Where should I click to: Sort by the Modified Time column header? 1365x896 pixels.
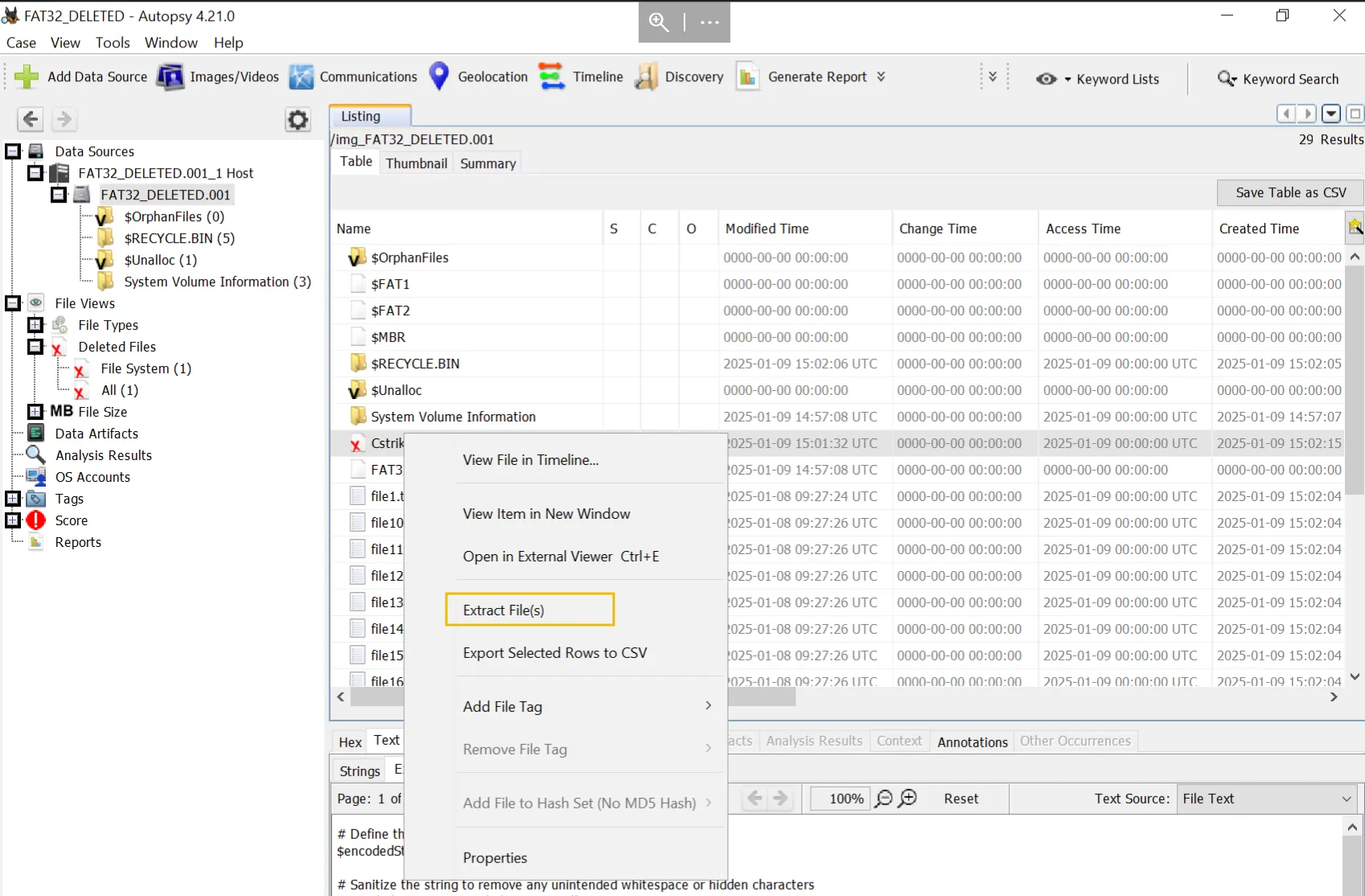click(805, 228)
